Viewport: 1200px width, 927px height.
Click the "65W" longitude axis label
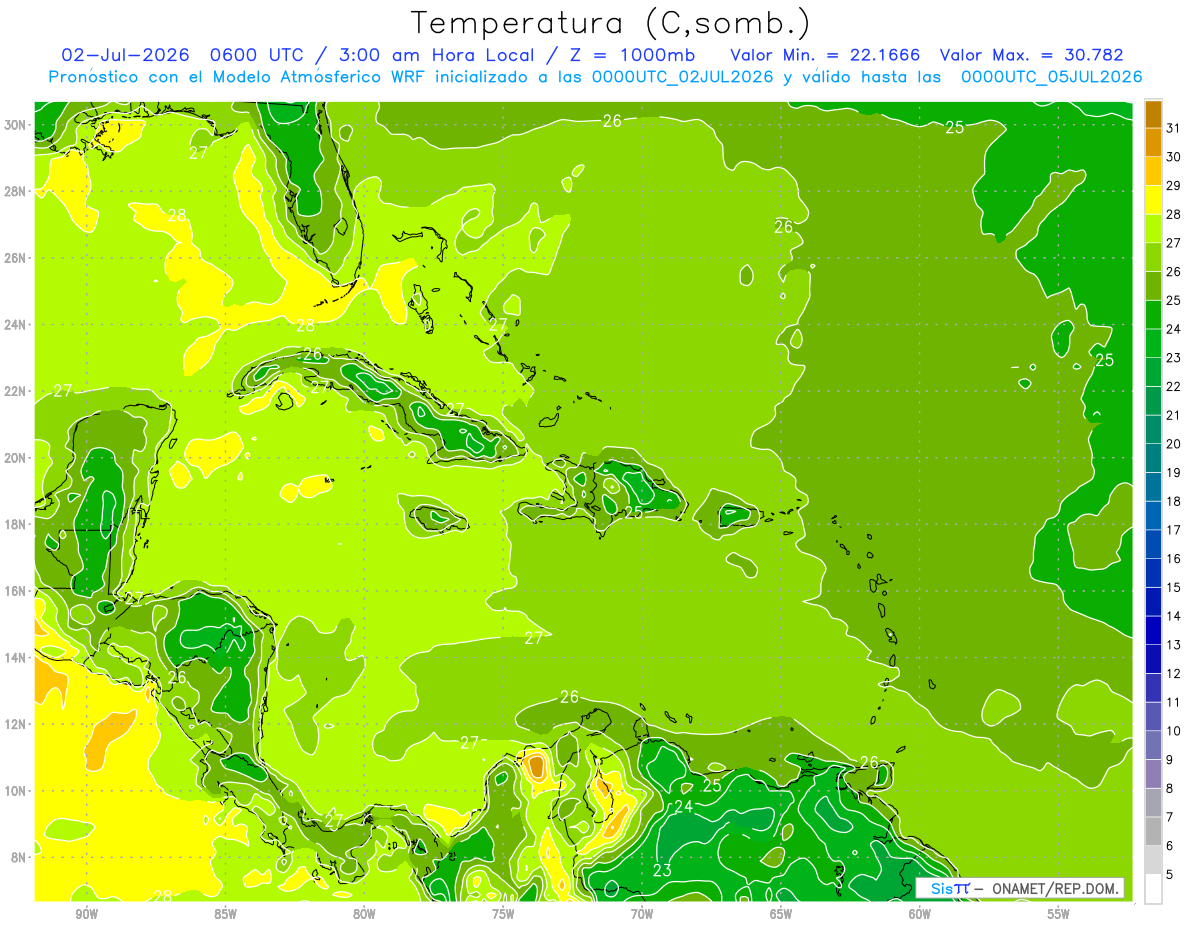[x=781, y=914]
